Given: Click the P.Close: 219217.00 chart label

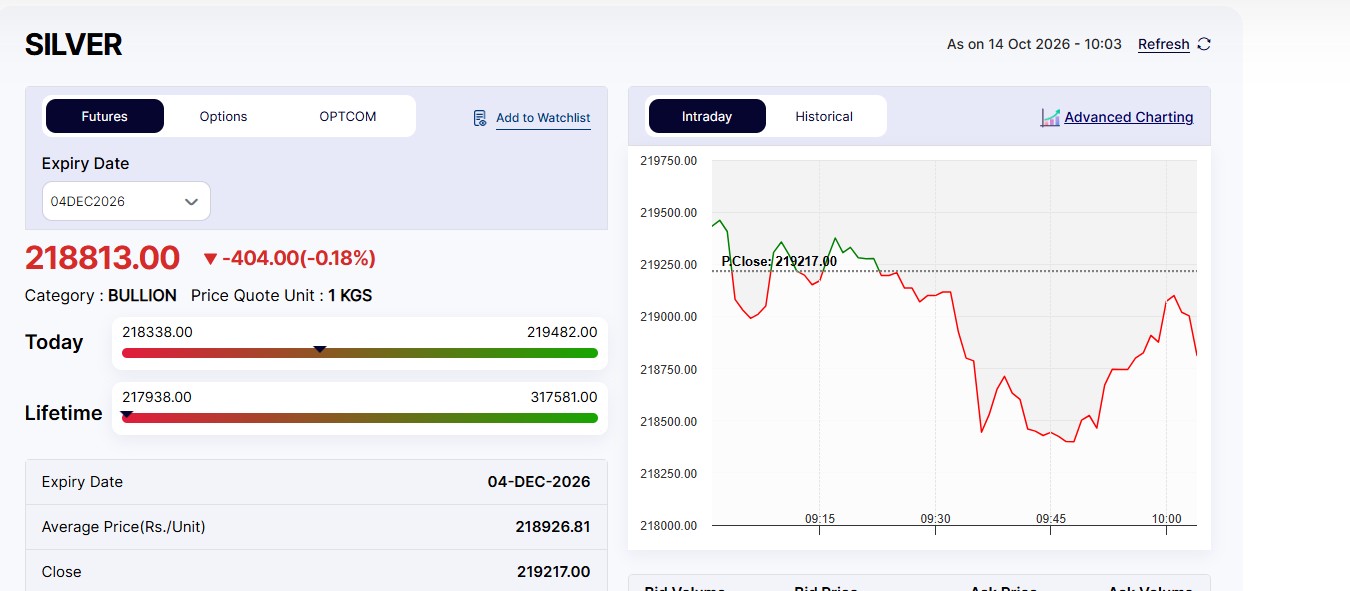Looking at the screenshot, I should 779,261.
